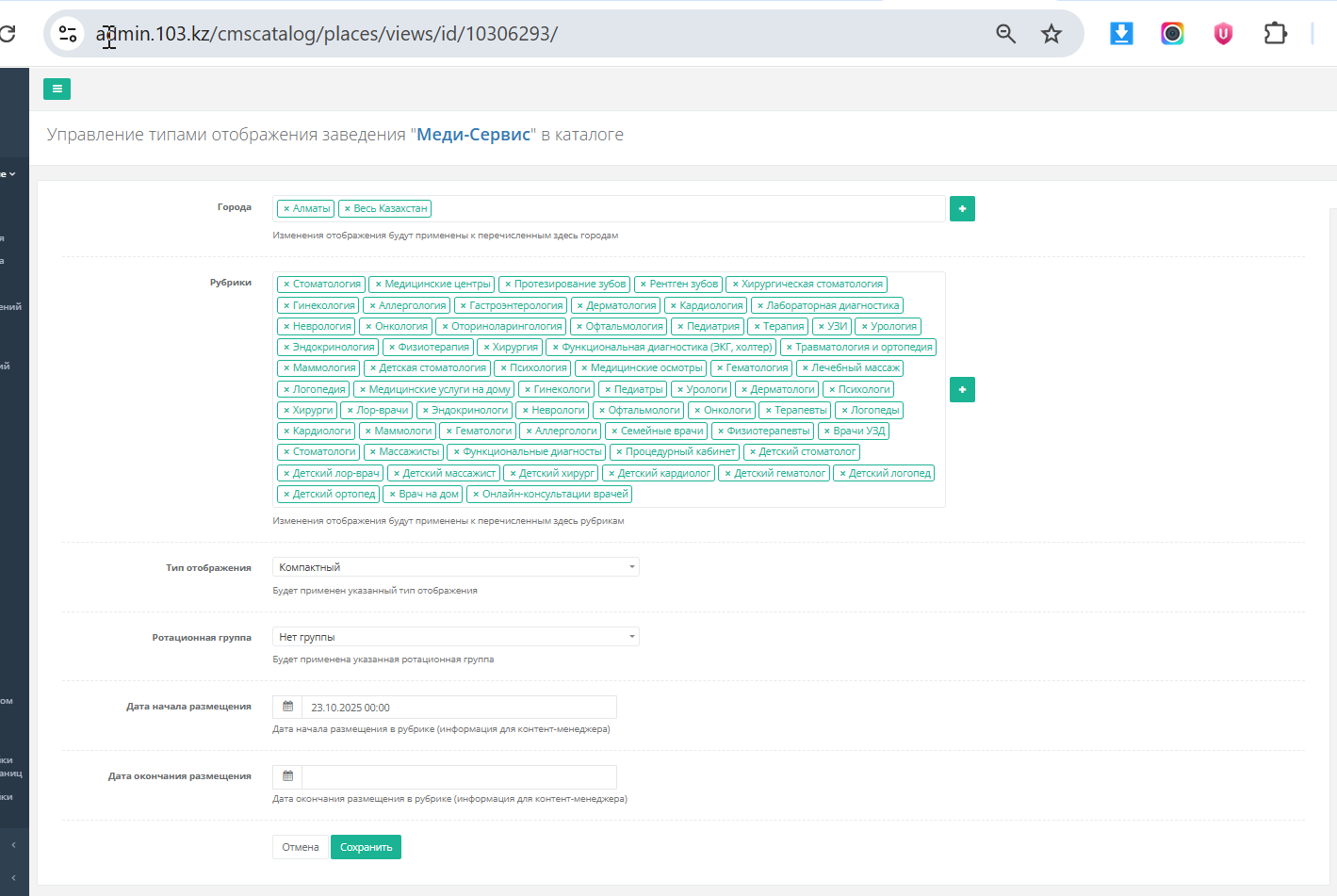Remove the Весь Казахстан tag
The width and height of the screenshot is (1337, 896).
[x=347, y=209]
